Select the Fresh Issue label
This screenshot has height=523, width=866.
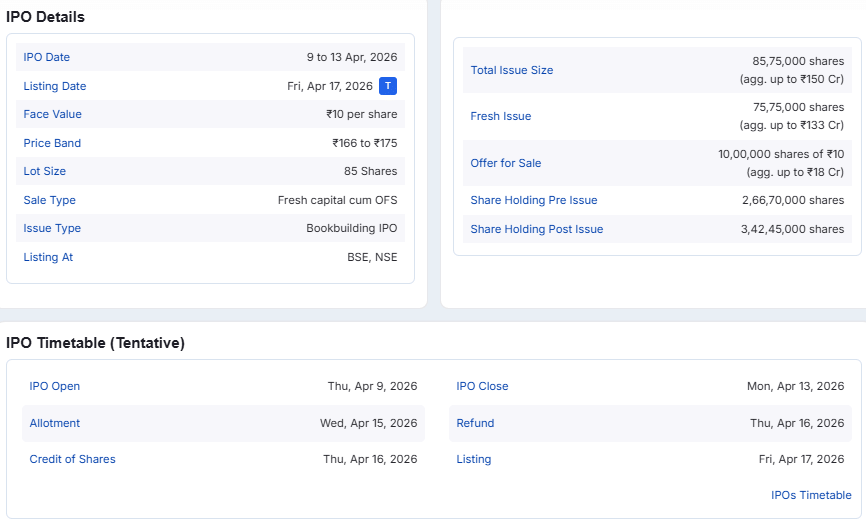[501, 116]
